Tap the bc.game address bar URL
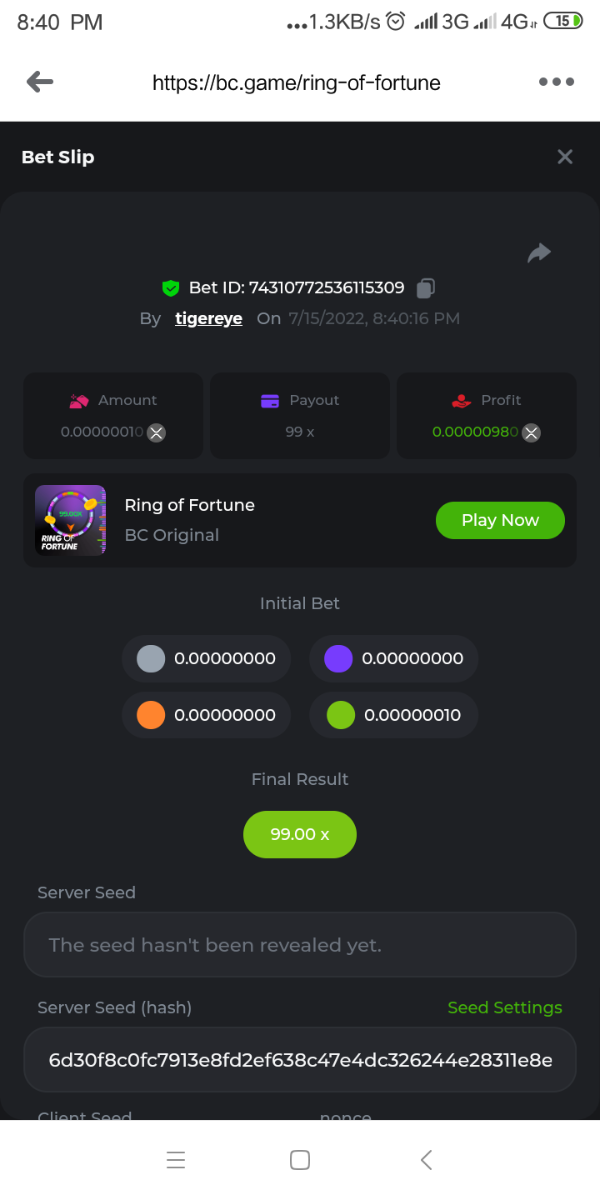600x1200 pixels. [x=296, y=82]
